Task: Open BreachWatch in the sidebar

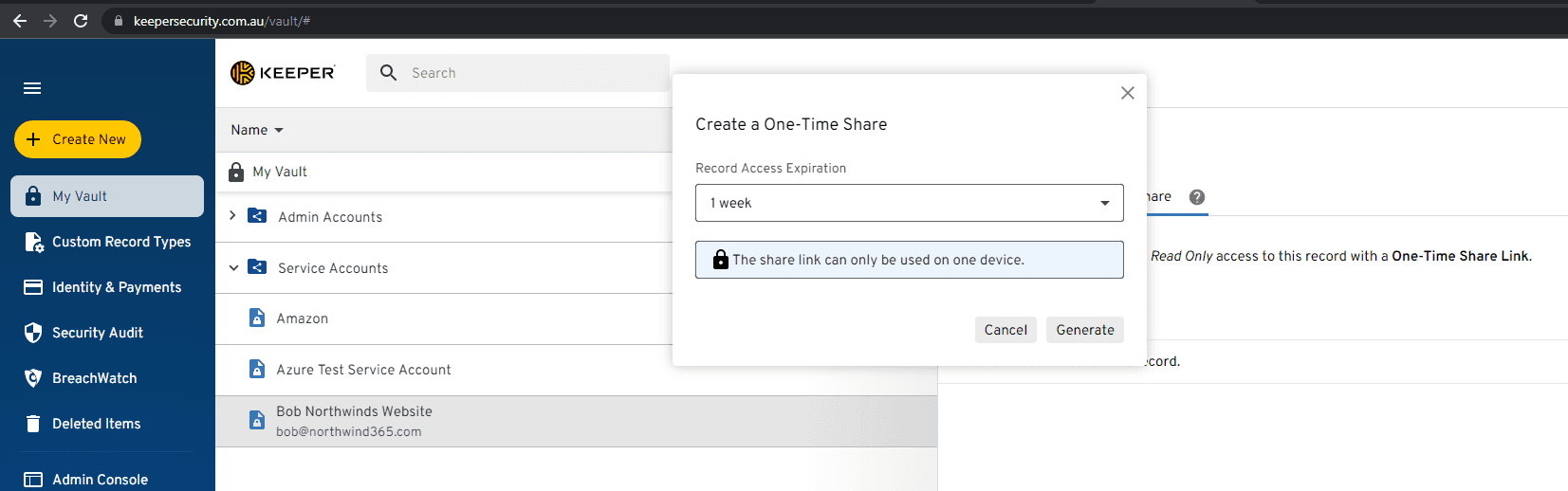Action: (x=94, y=378)
